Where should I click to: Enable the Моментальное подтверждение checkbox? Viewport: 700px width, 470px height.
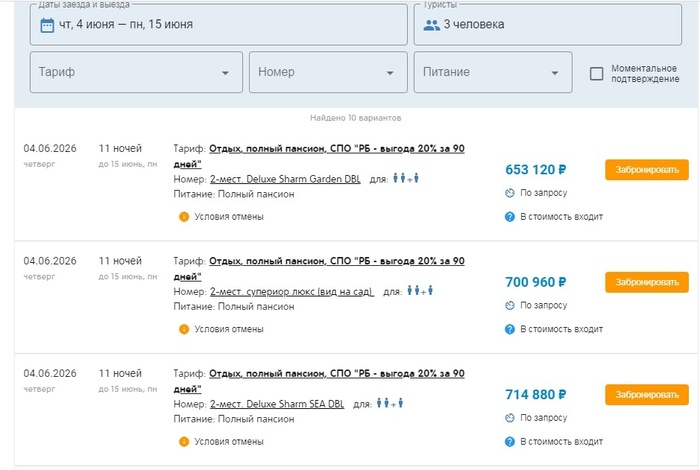click(x=597, y=73)
